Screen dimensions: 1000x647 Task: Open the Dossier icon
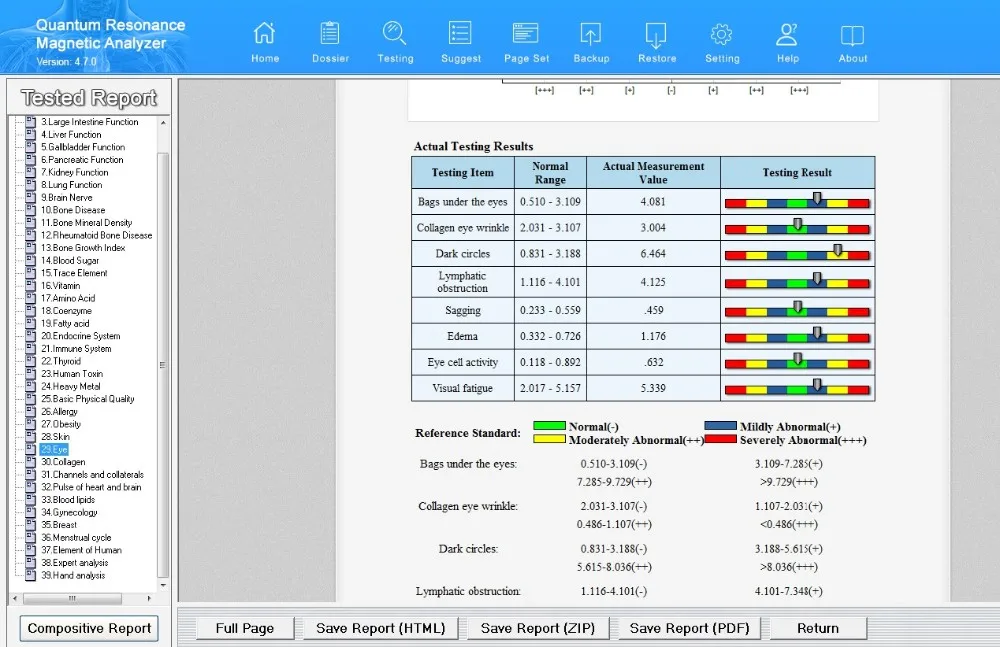point(330,35)
